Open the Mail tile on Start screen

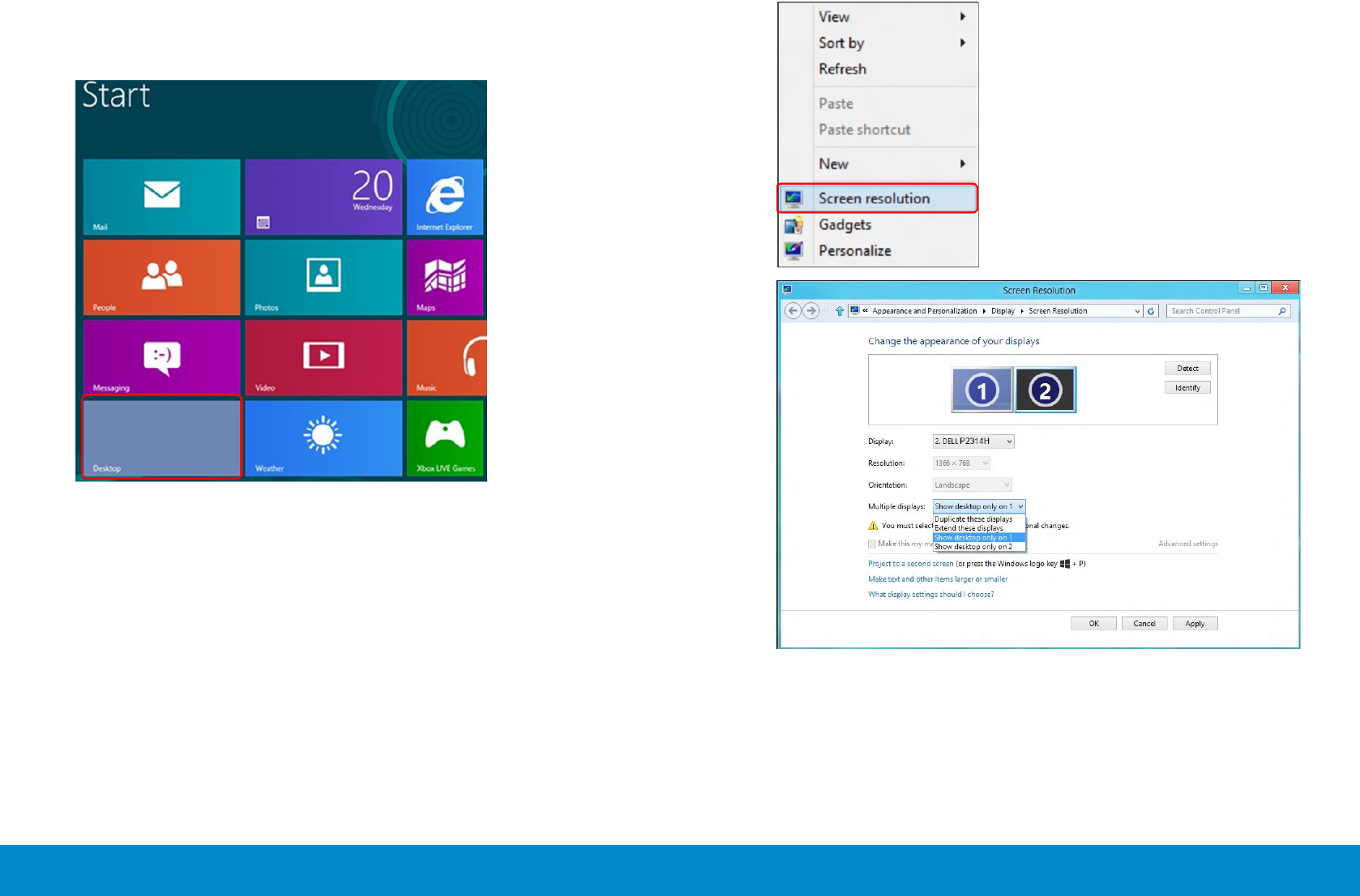161,197
